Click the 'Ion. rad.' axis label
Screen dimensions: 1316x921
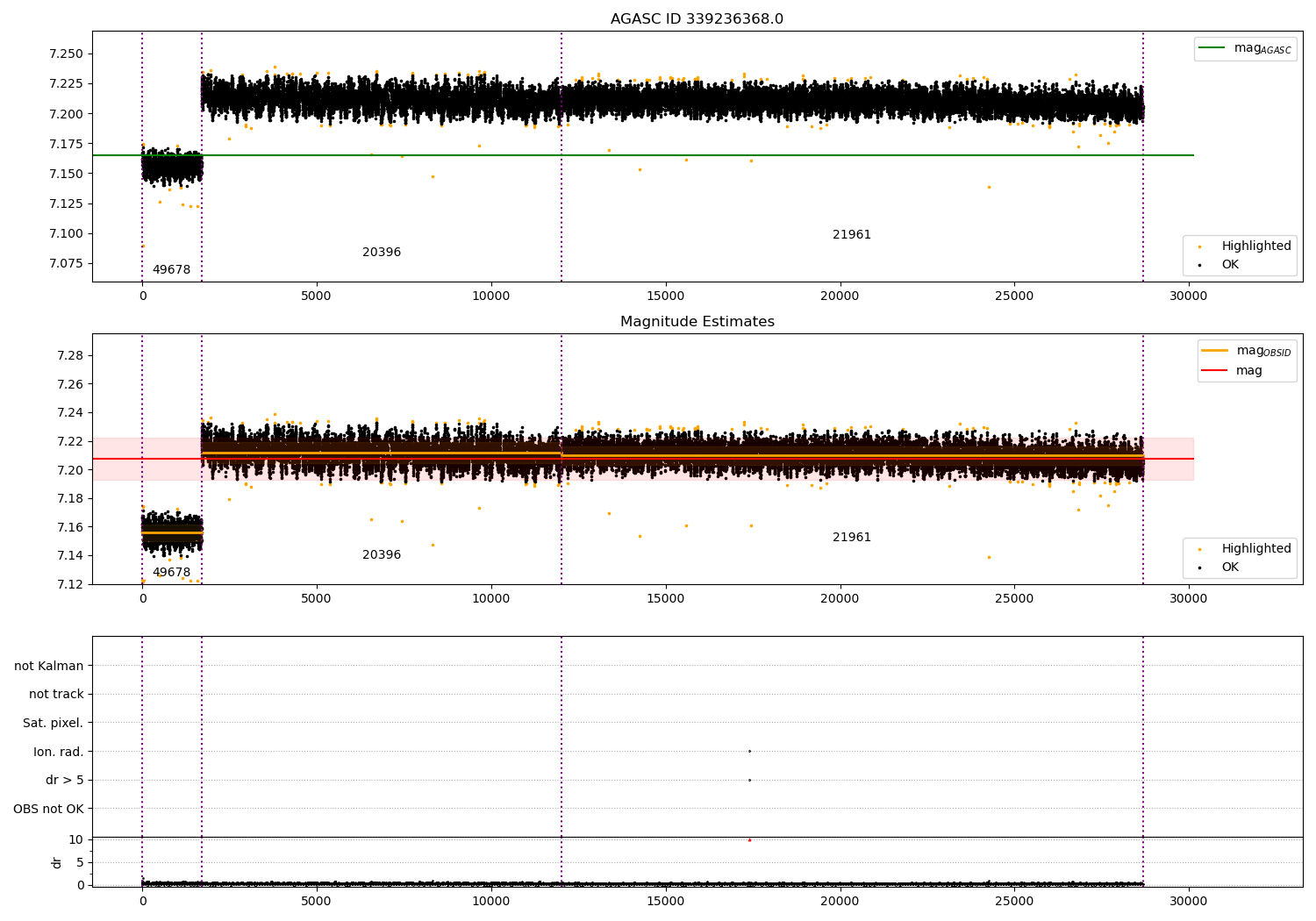(59, 752)
